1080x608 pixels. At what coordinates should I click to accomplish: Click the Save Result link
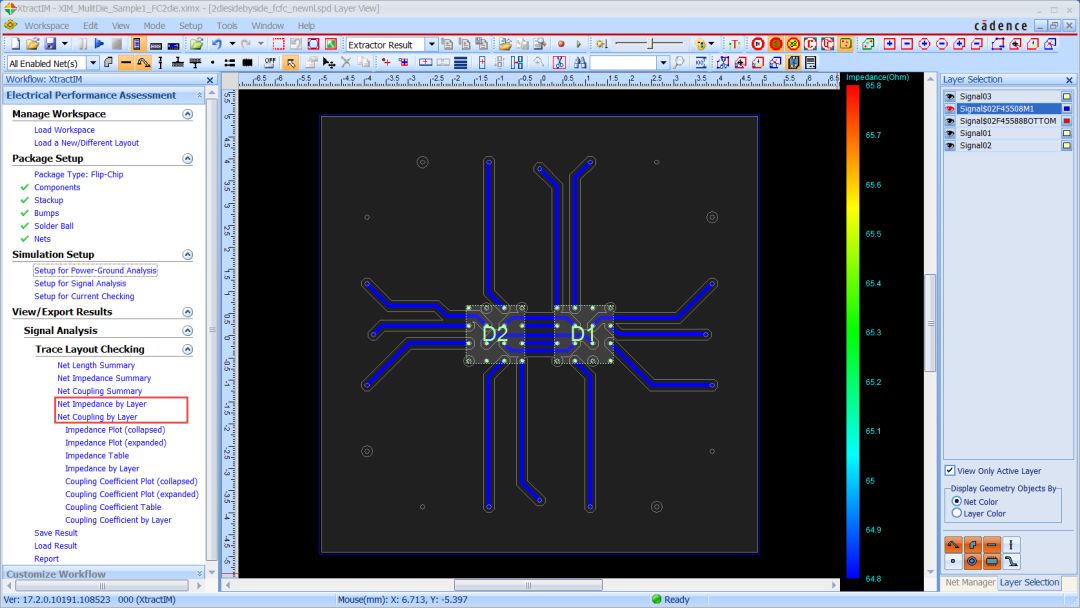[56, 533]
